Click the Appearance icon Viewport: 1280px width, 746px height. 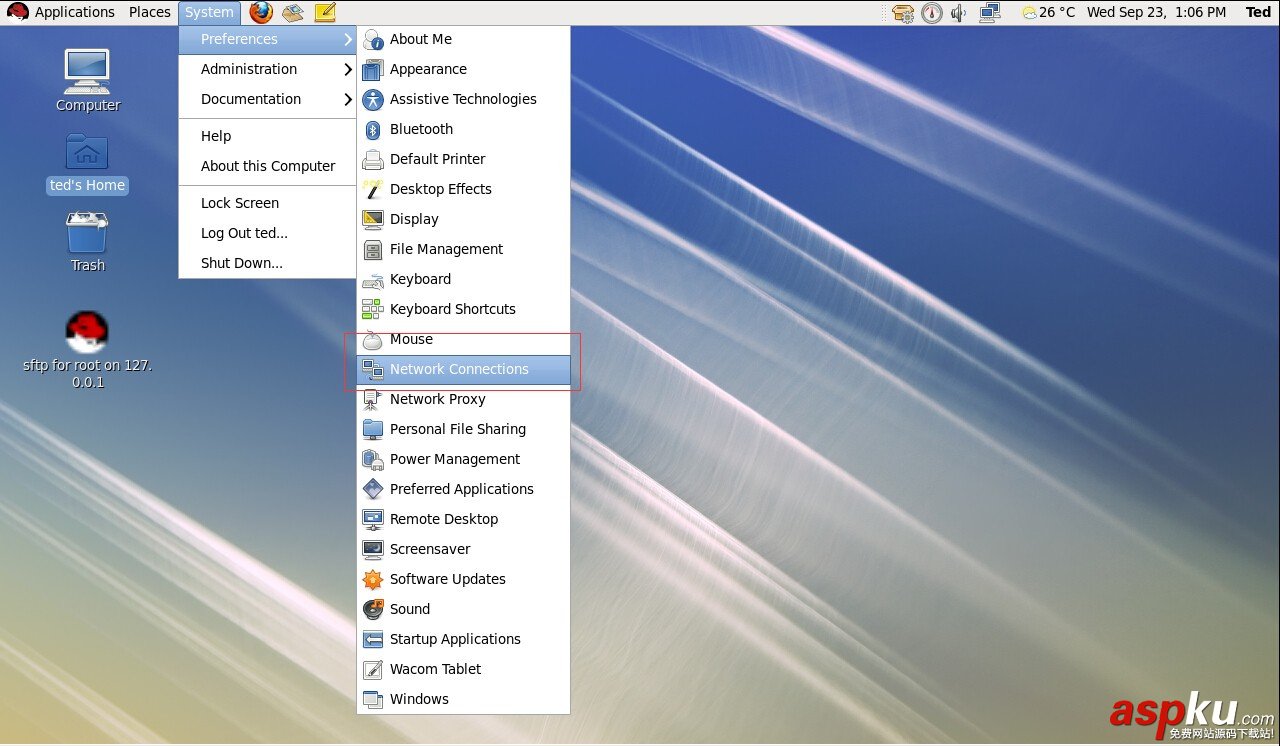pyautogui.click(x=373, y=69)
